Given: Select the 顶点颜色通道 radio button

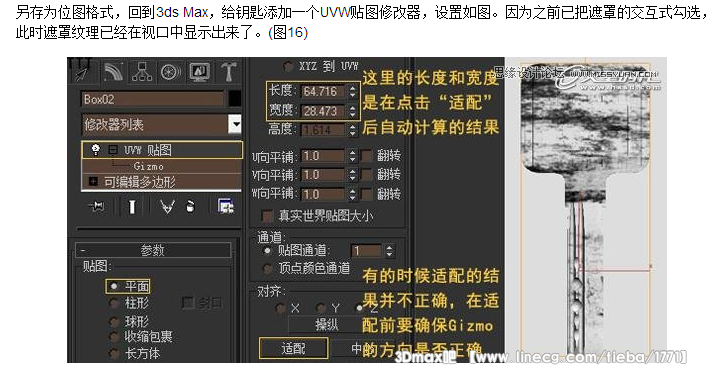Looking at the screenshot, I should click(268, 269).
